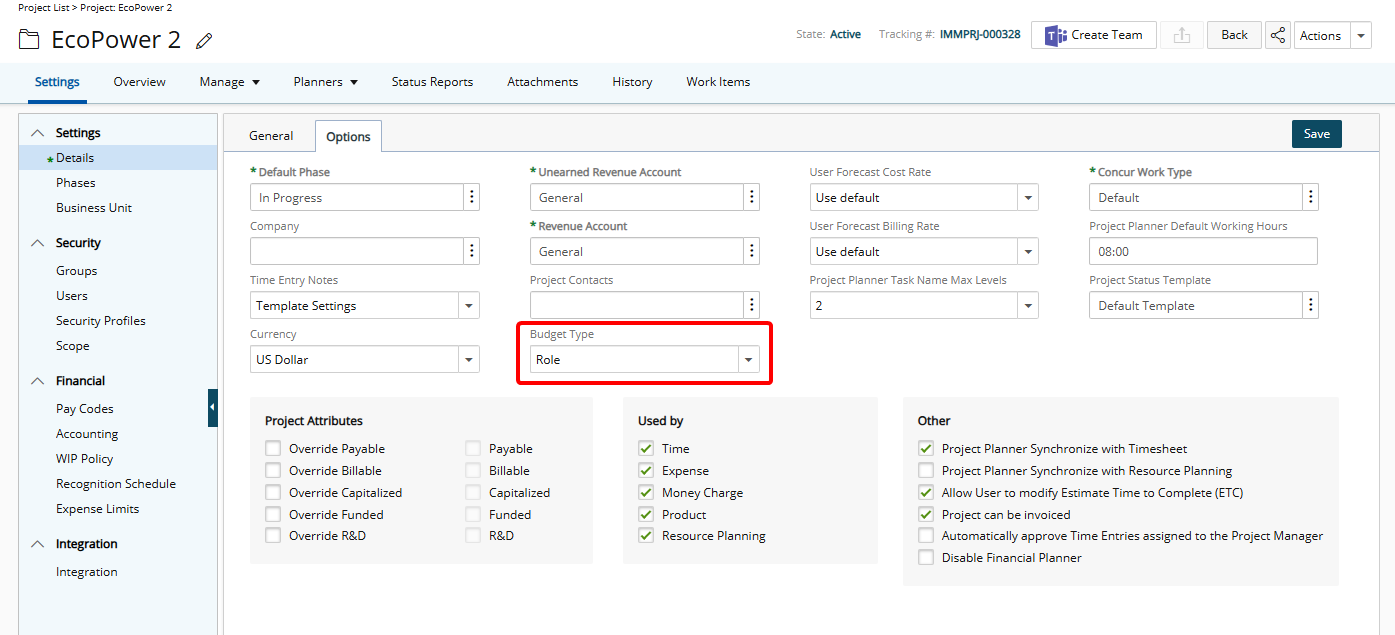This screenshot has width=1395, height=635.
Task: Click the Company input field
Action: tap(357, 251)
